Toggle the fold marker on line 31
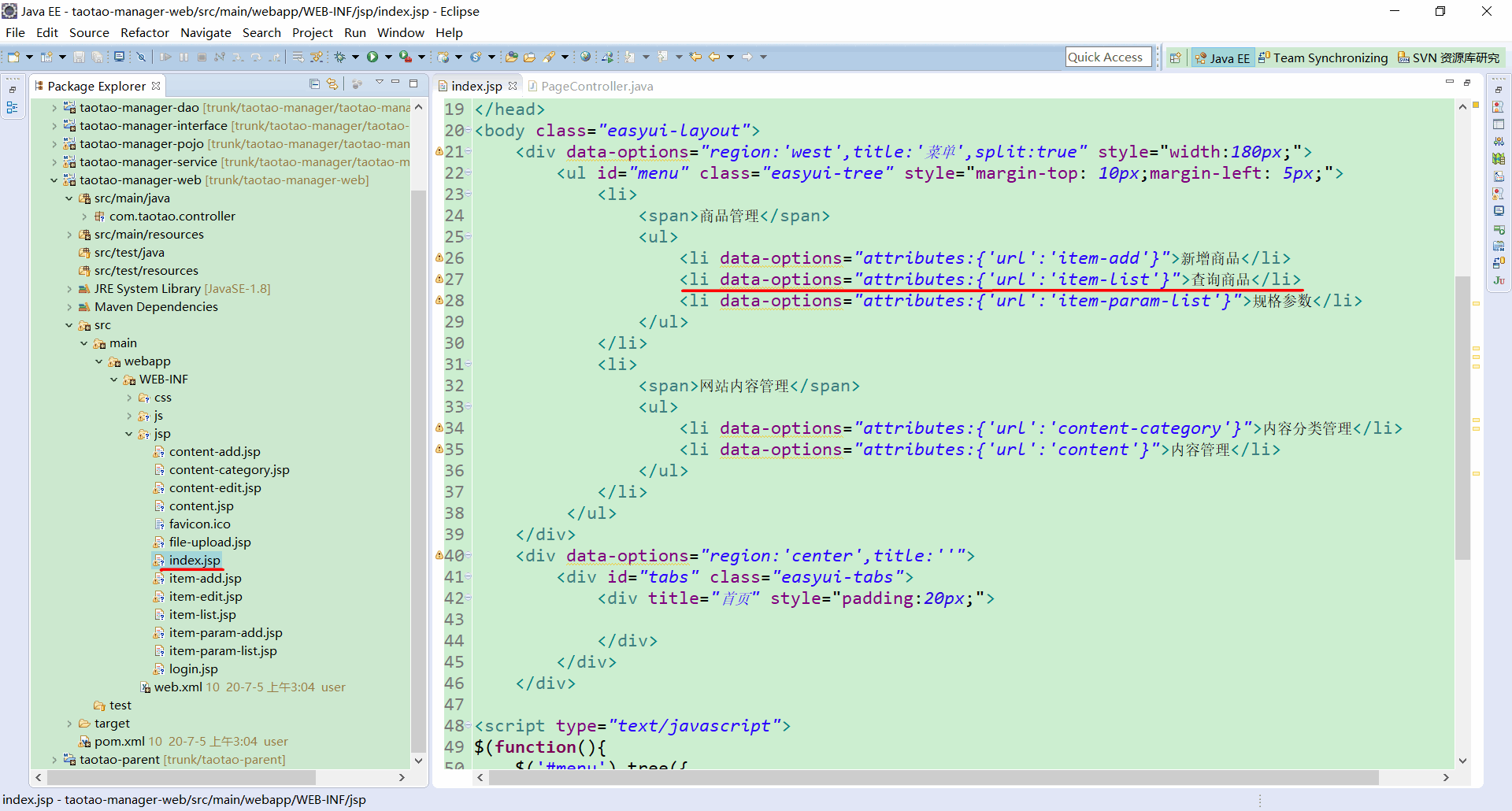This screenshot has width=1512, height=811. point(469,365)
